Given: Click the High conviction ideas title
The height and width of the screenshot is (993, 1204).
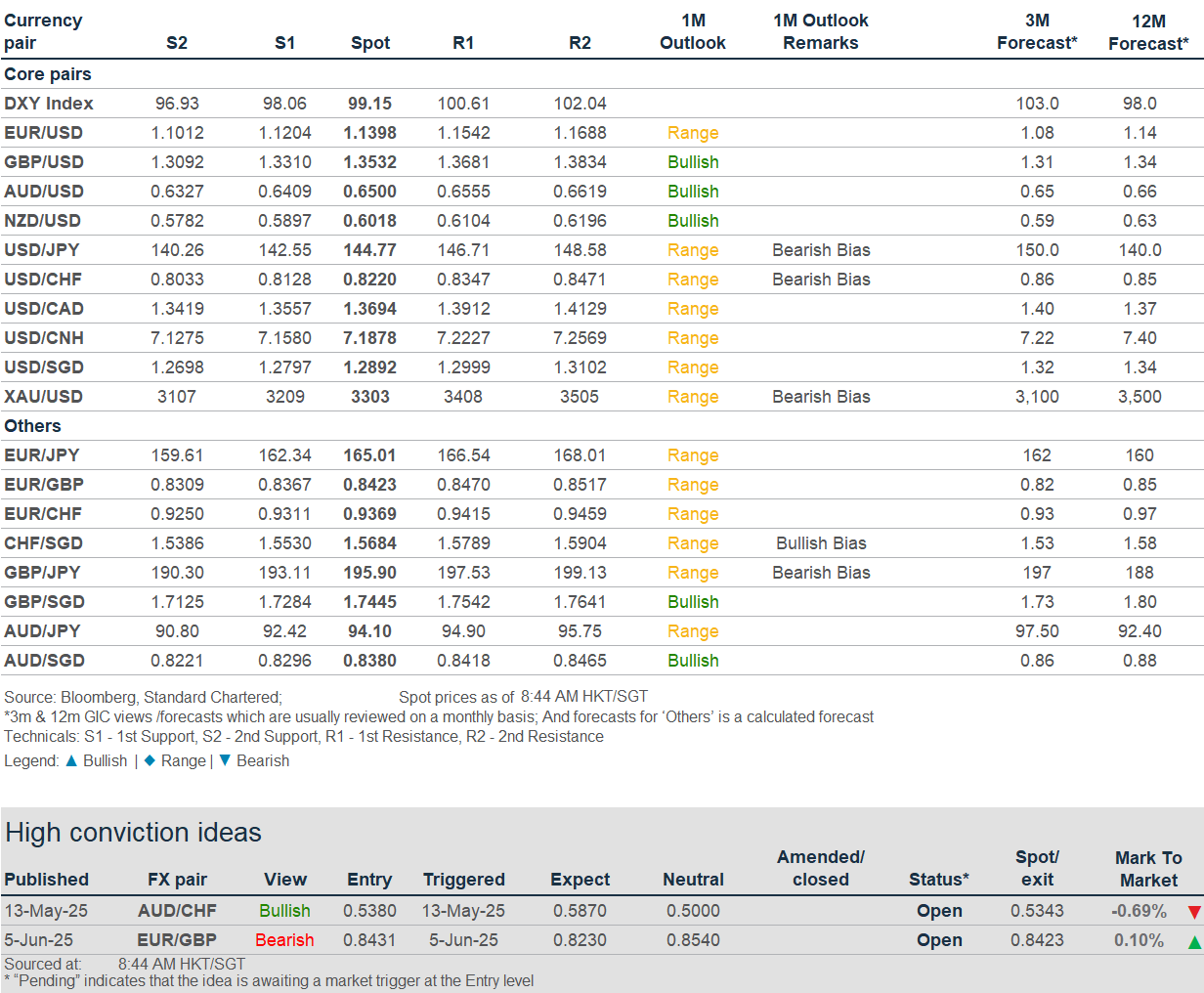Looking at the screenshot, I should coord(134,833).
